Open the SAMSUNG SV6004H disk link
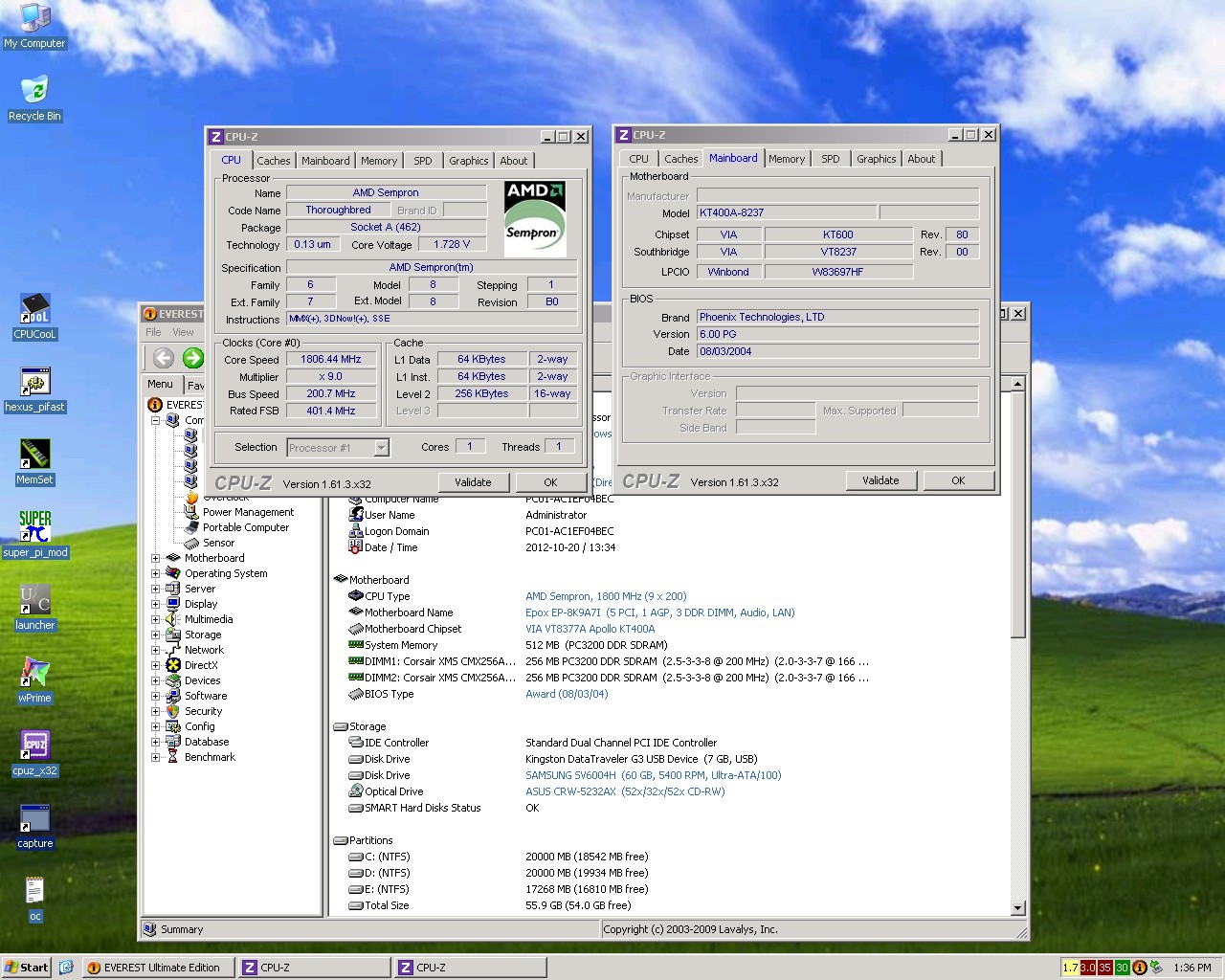 653,775
